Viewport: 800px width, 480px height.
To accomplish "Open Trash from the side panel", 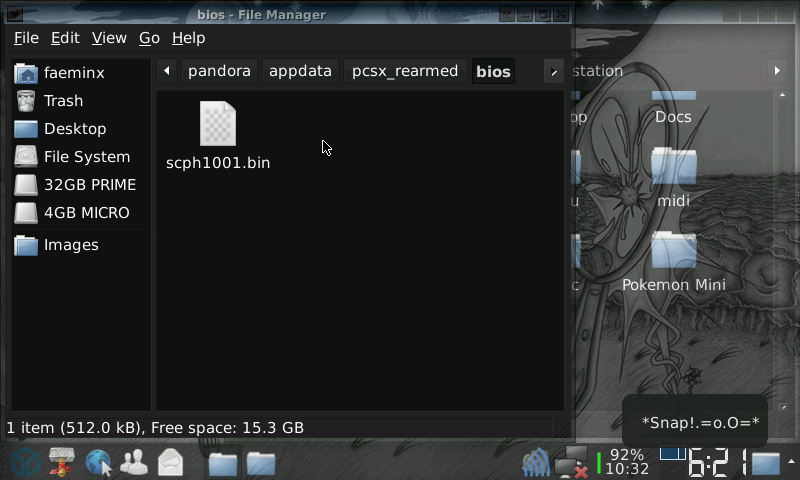I will click(x=63, y=101).
